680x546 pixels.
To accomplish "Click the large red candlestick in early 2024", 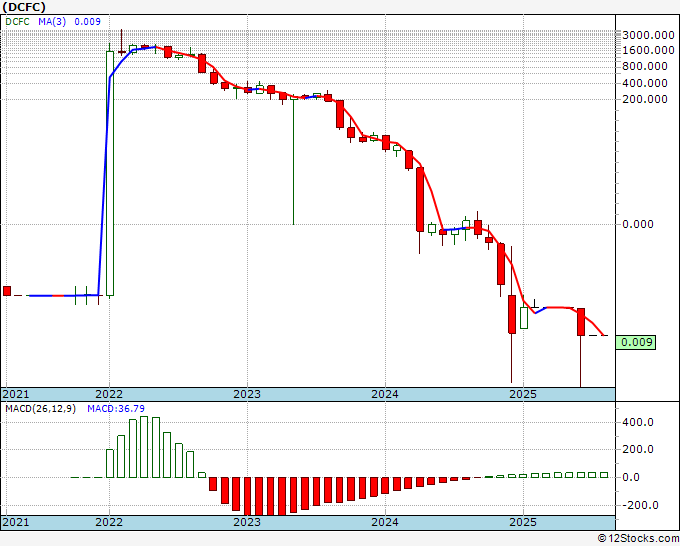I will (420, 199).
